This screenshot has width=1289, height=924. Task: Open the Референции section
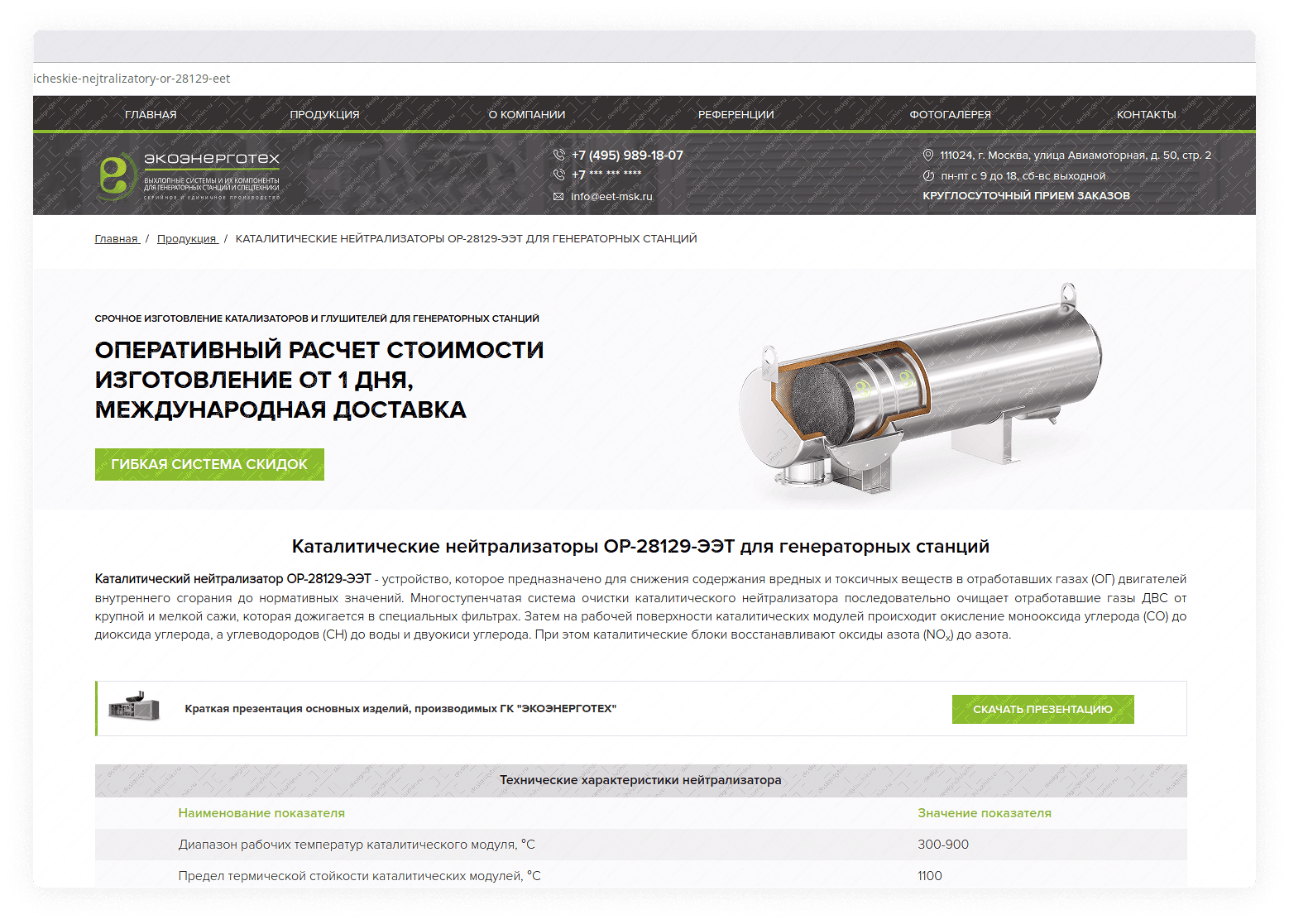tap(736, 115)
